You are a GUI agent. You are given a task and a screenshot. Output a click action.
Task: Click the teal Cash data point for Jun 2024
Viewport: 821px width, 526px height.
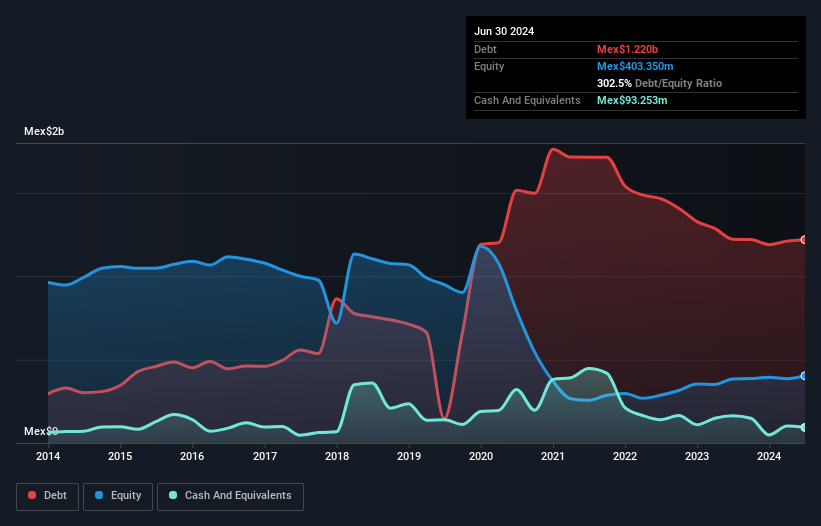804,428
